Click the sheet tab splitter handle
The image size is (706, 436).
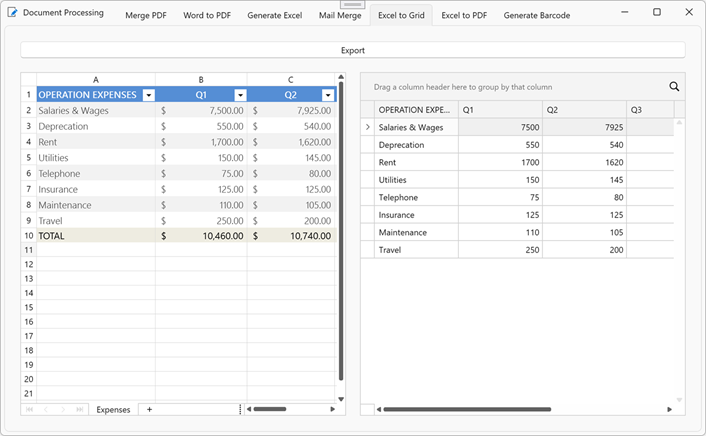pos(240,409)
